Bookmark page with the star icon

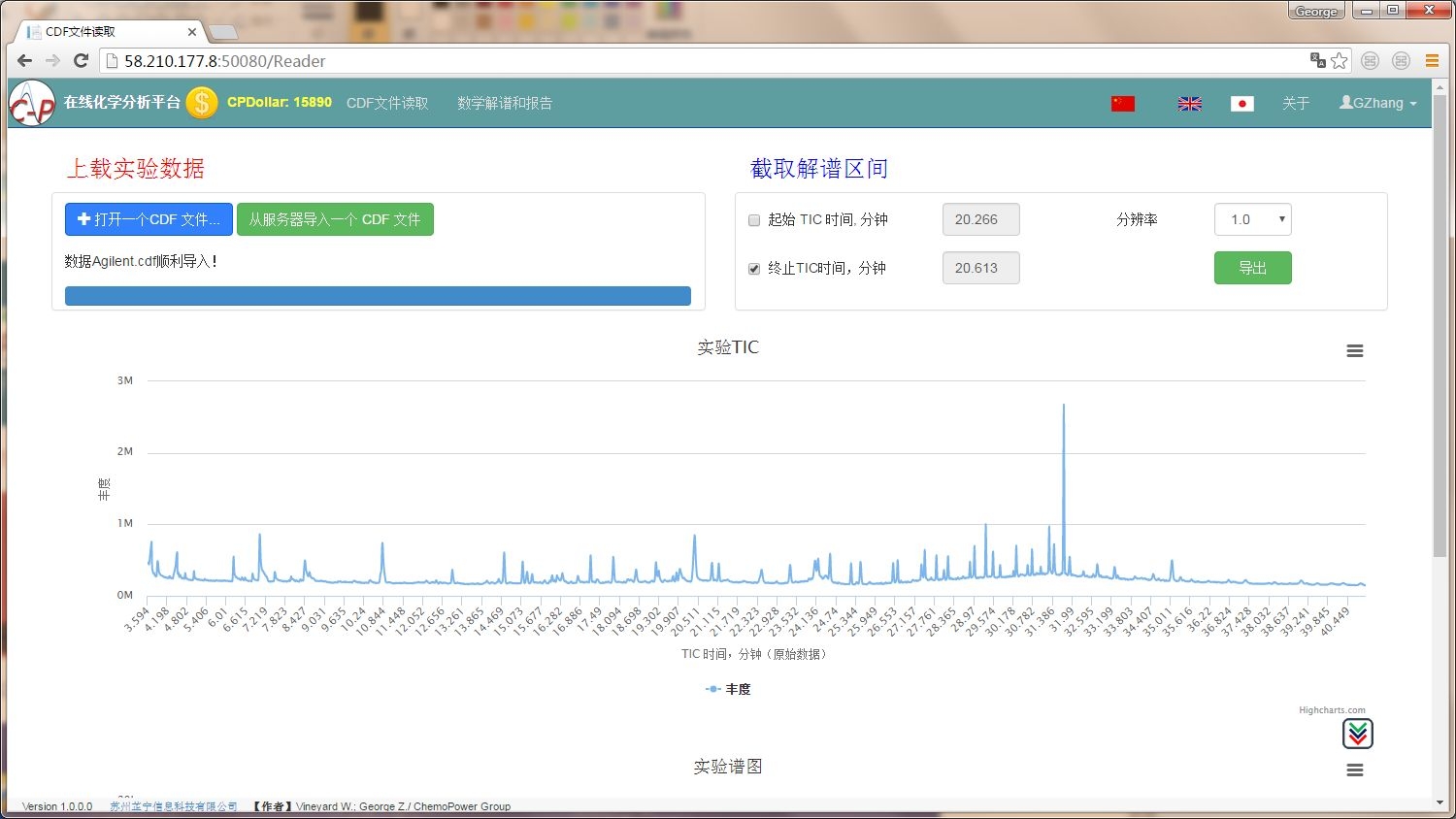[1340, 61]
